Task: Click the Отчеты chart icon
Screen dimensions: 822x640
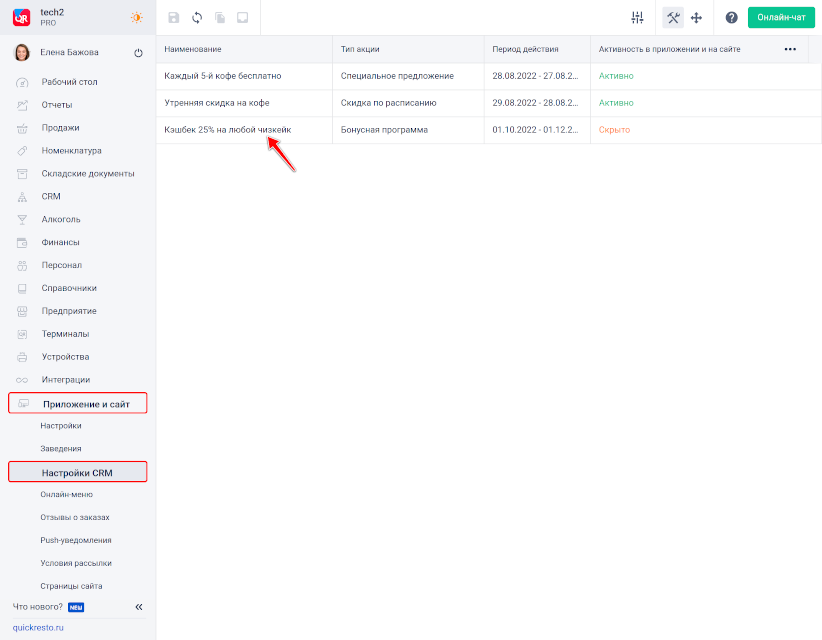Action: click(x=22, y=105)
